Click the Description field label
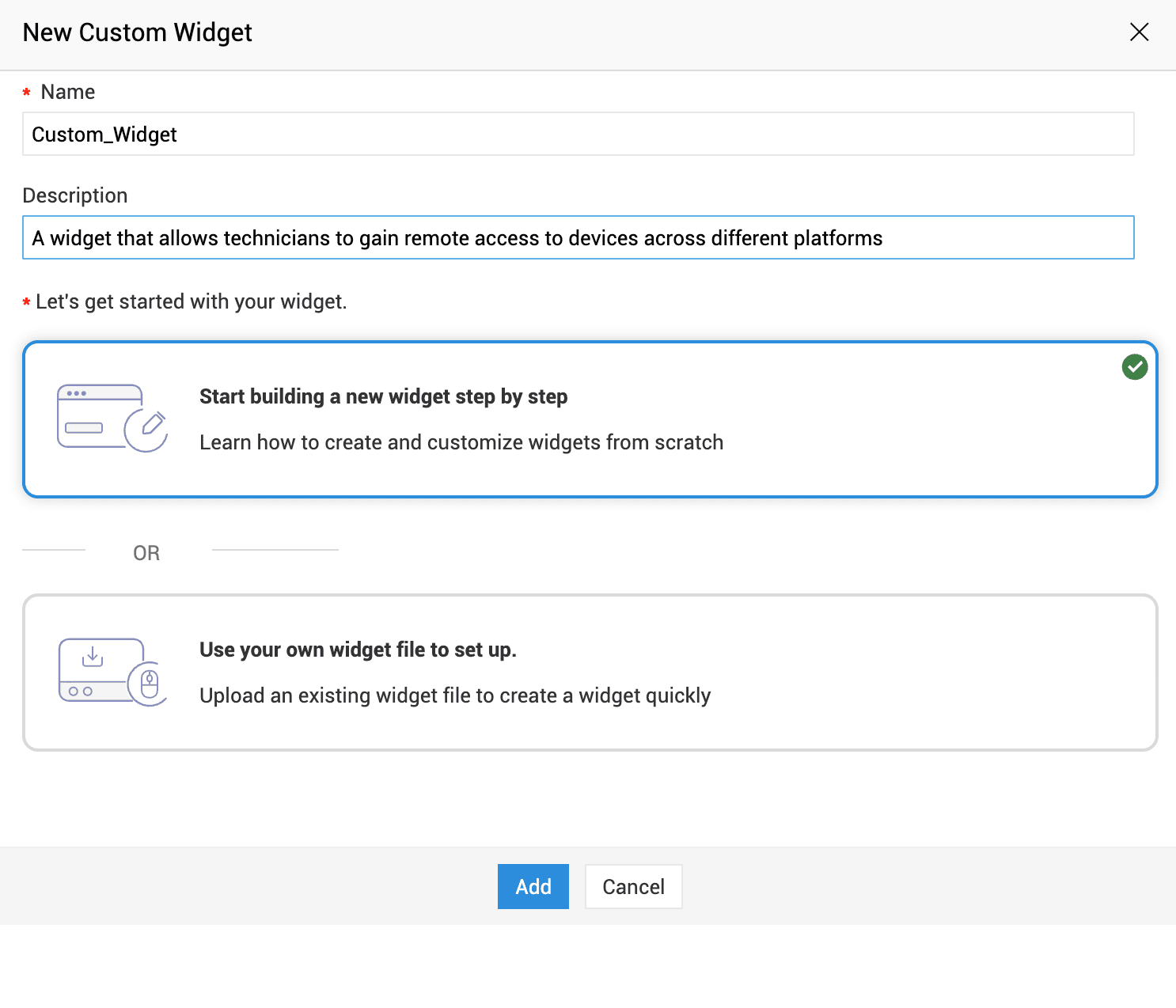The height and width of the screenshot is (1008, 1176). coord(75,195)
